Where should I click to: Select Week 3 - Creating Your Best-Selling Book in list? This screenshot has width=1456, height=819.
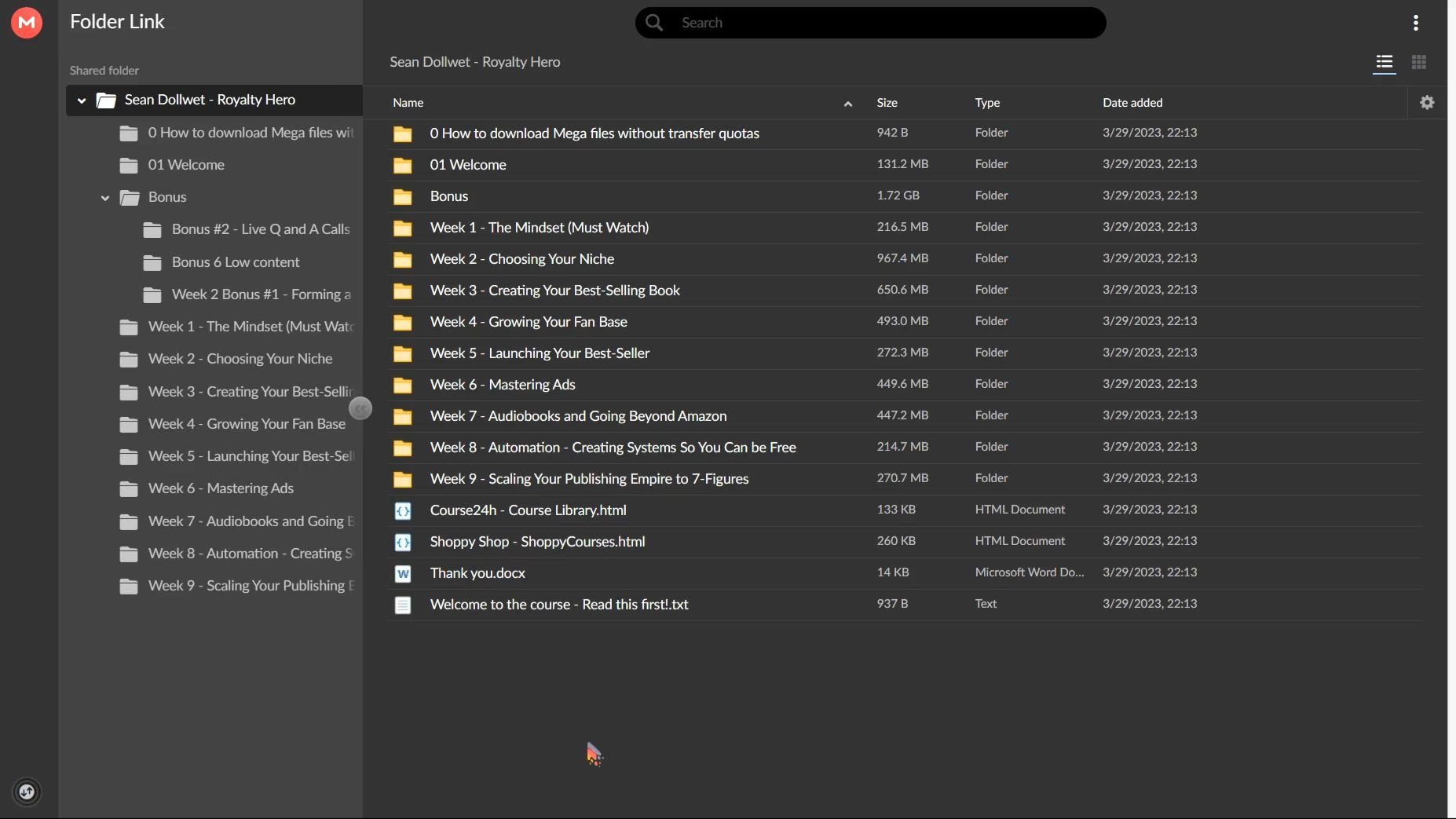coord(555,291)
